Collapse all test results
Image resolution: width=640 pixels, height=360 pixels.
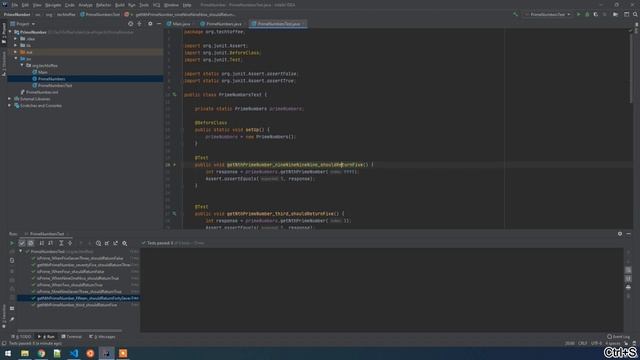coord(70,243)
